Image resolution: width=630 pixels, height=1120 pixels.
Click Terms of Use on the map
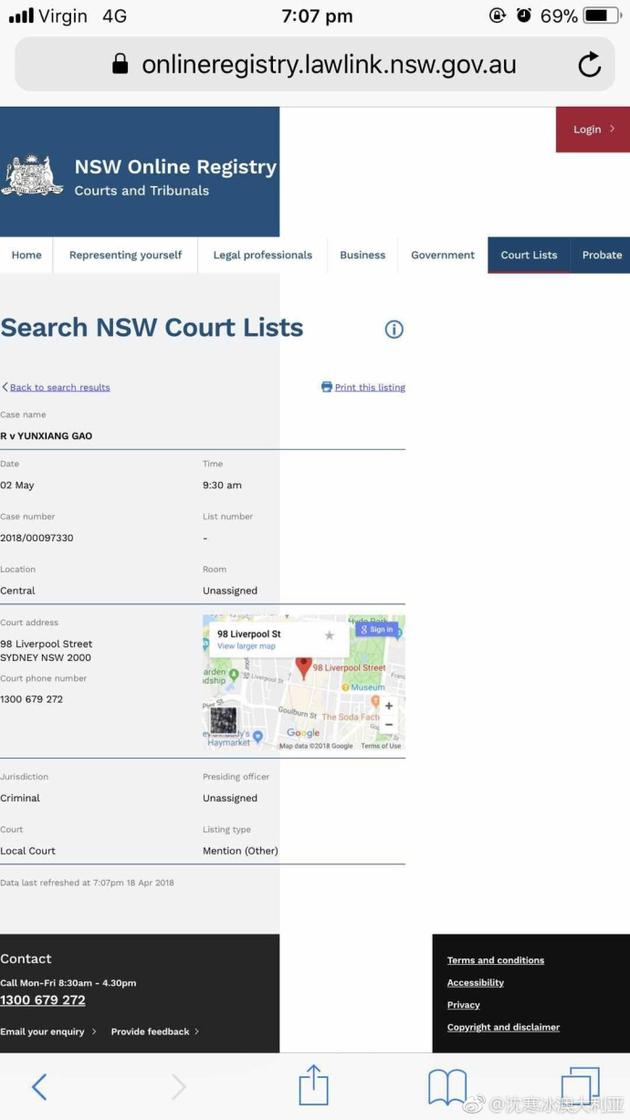(381, 746)
